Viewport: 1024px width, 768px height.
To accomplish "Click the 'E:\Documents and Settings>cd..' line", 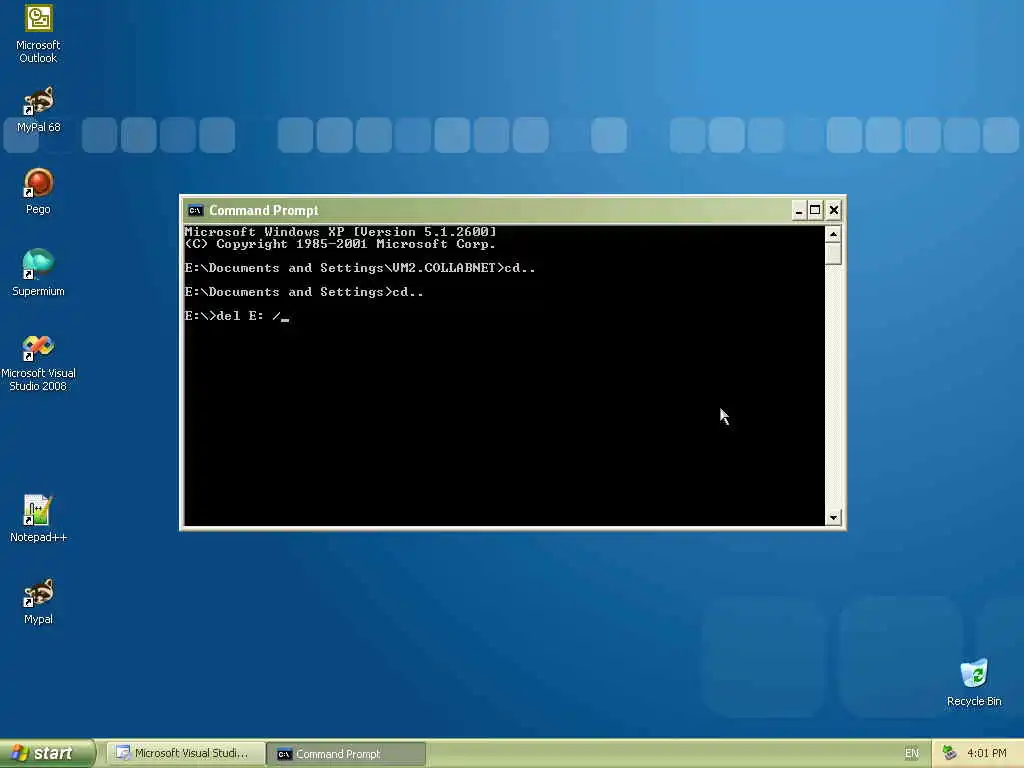I will point(304,292).
